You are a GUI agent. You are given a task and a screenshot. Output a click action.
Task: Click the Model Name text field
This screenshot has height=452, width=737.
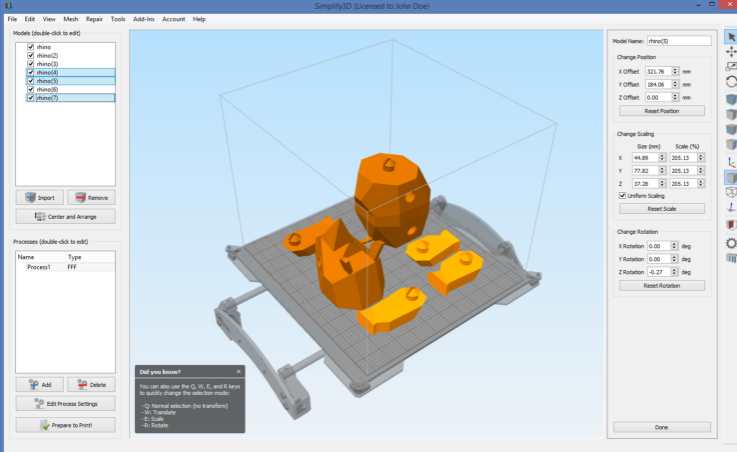pos(679,41)
